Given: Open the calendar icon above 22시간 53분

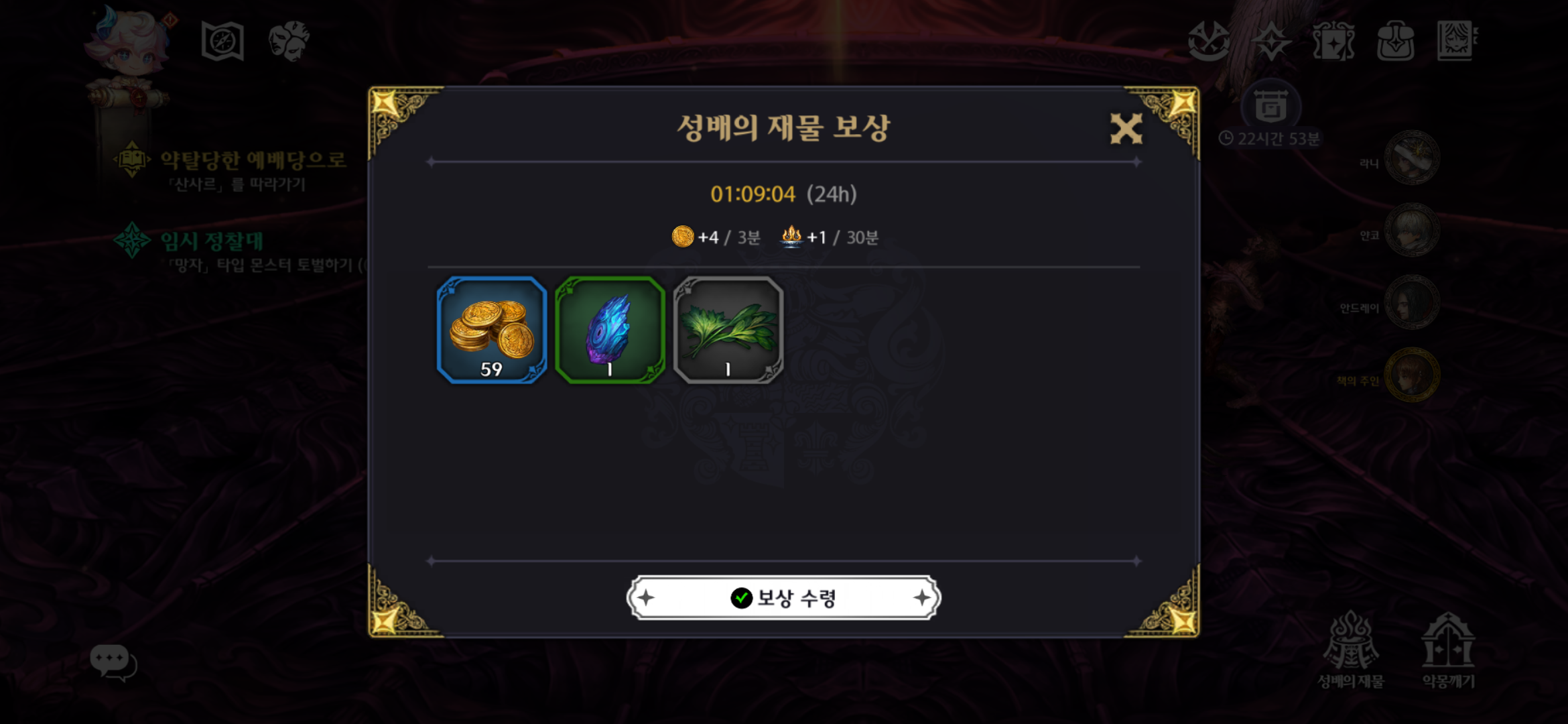Looking at the screenshot, I should point(1270,106).
